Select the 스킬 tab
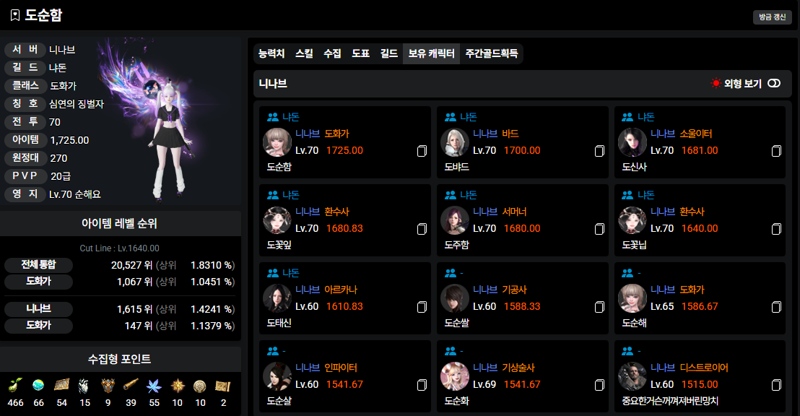This screenshot has width=800, height=416. [x=304, y=54]
